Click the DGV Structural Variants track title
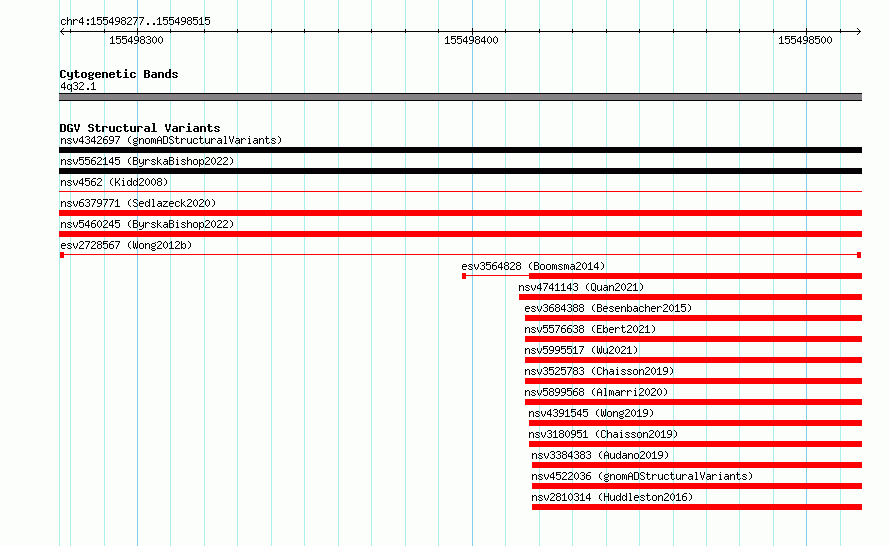This screenshot has height=546, width=890. click(140, 128)
